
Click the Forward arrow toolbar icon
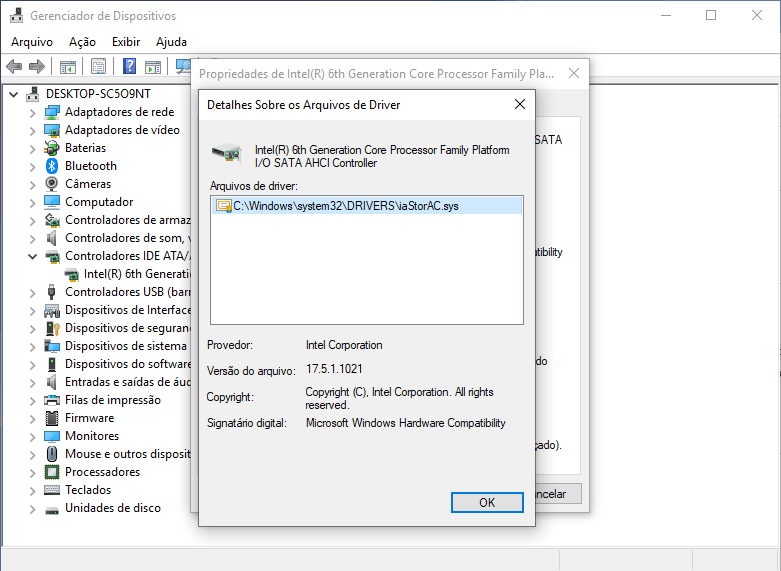click(37, 66)
